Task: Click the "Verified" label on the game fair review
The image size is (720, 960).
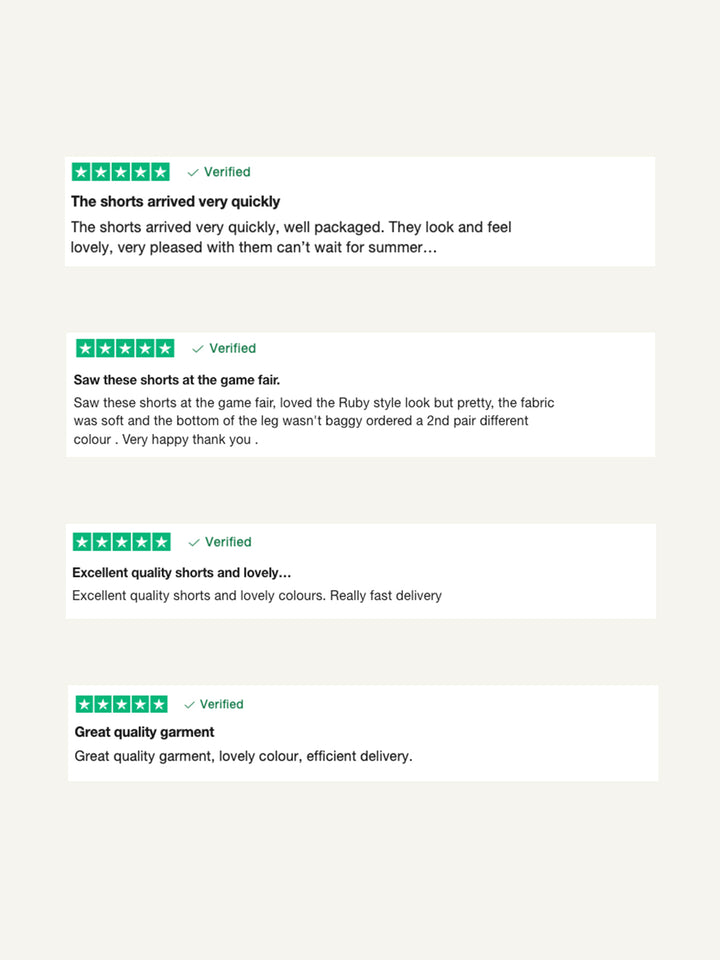Action: coord(232,348)
